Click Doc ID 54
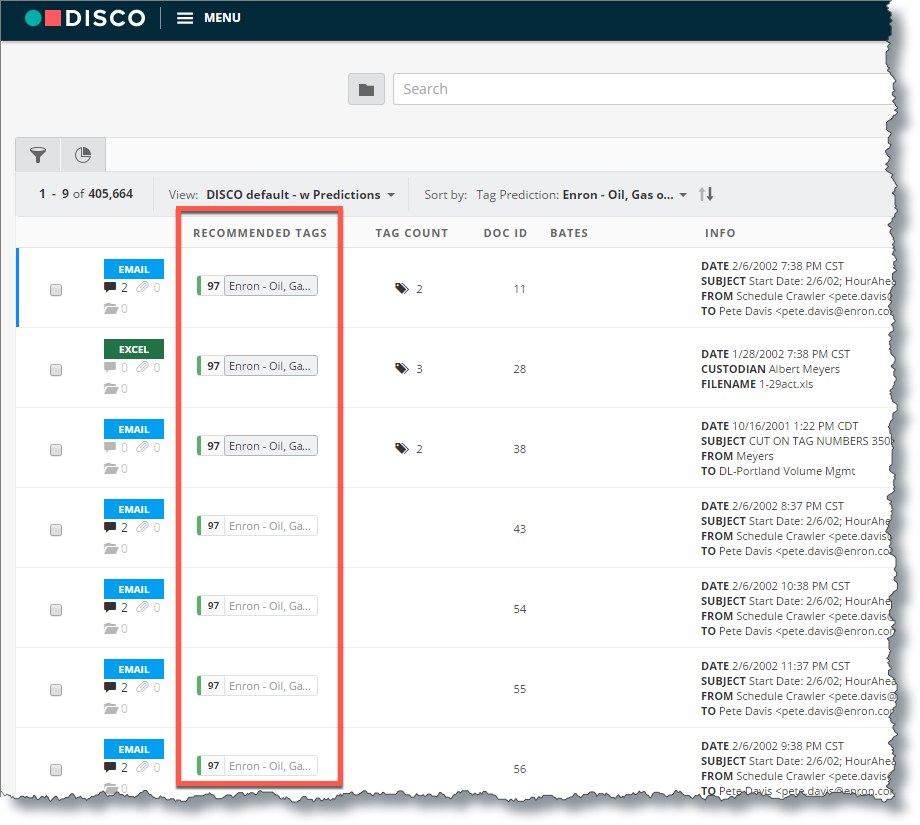The image size is (920, 825). [x=520, y=609]
